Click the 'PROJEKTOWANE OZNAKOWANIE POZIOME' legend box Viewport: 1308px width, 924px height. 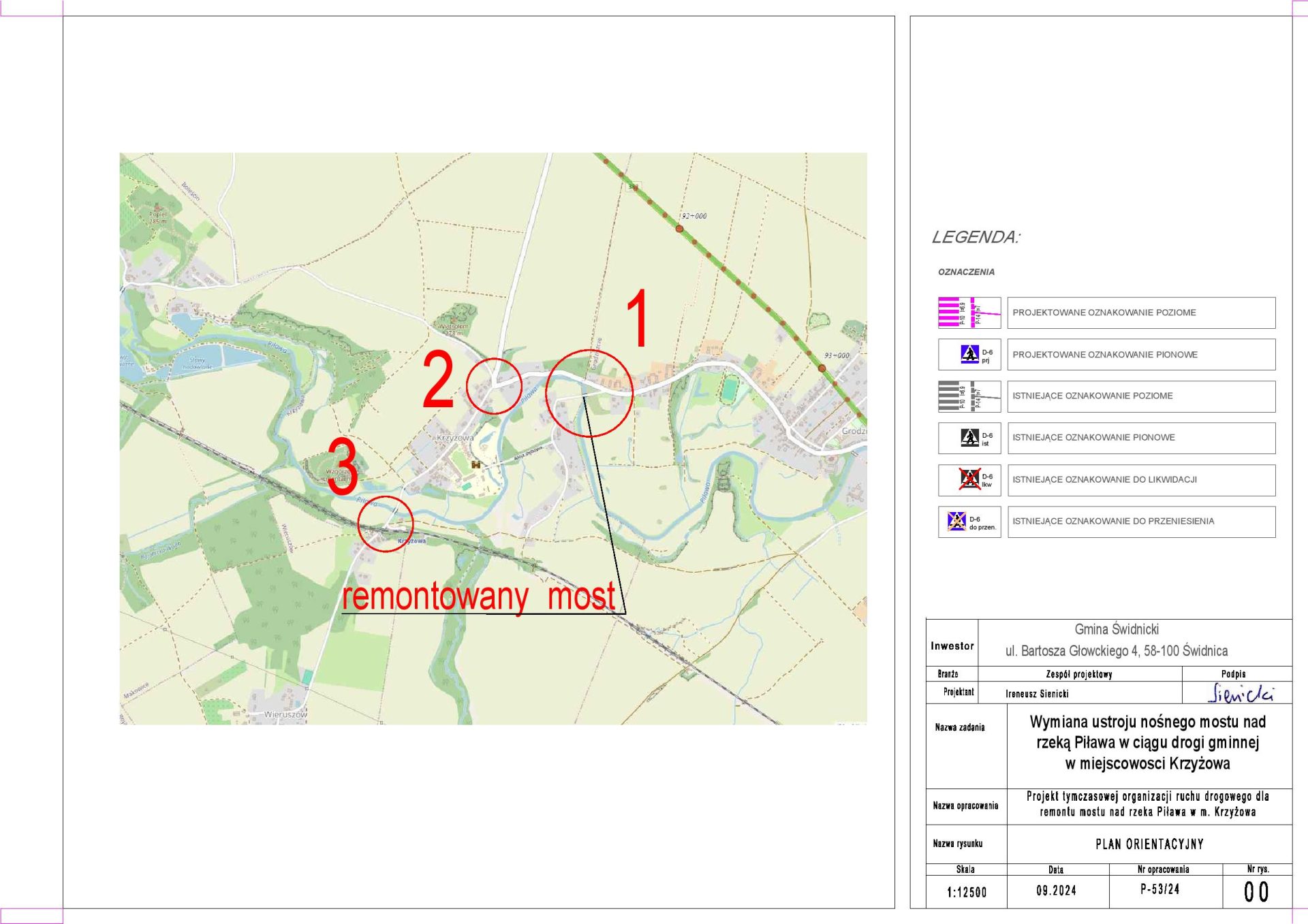[x=1141, y=313]
